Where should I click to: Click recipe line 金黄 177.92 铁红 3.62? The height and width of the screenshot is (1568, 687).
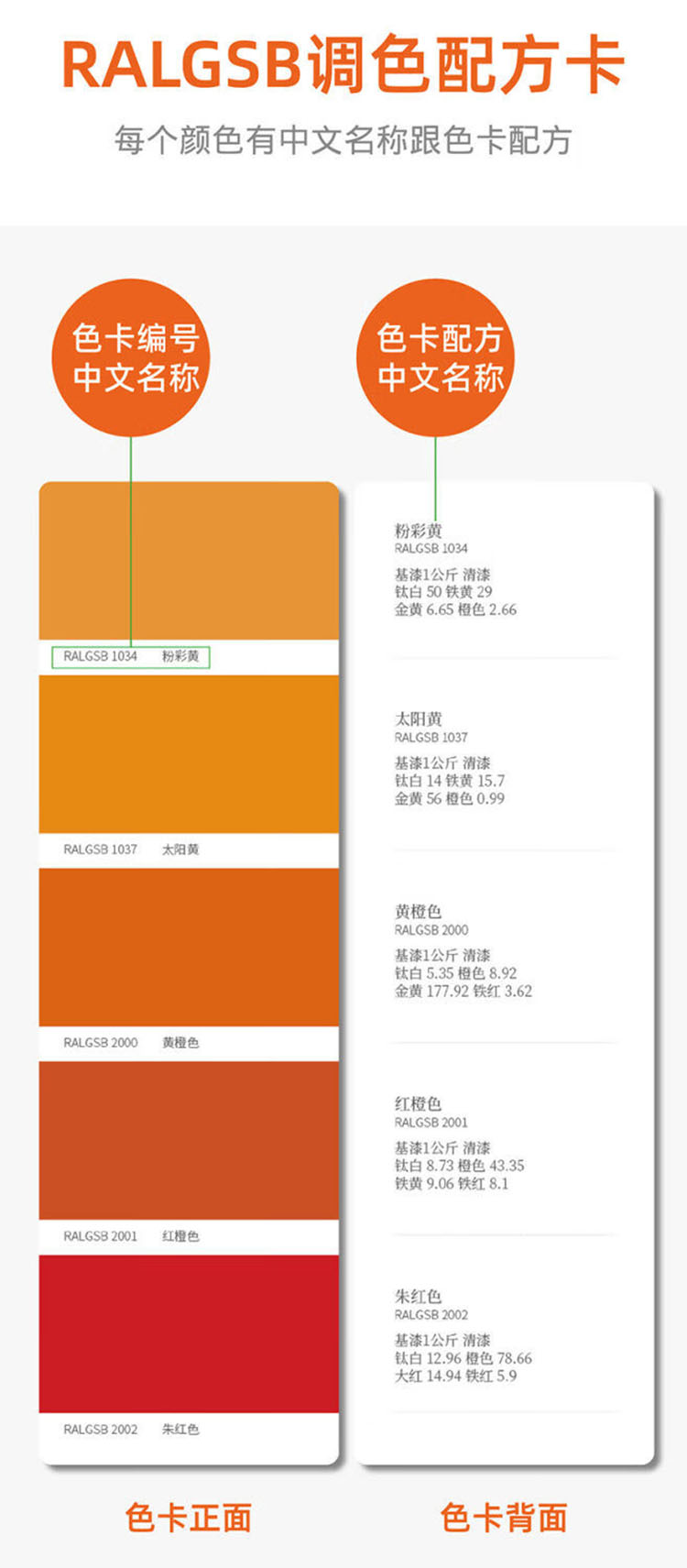(463, 991)
